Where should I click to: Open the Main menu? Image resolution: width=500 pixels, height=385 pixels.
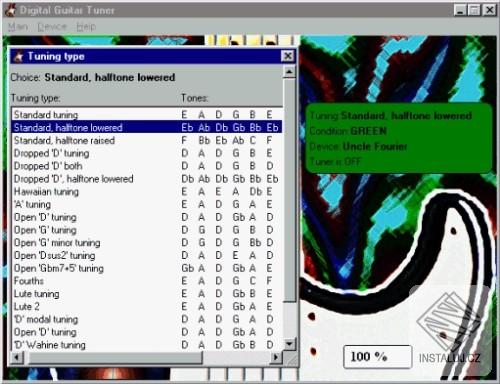[x=17, y=27]
